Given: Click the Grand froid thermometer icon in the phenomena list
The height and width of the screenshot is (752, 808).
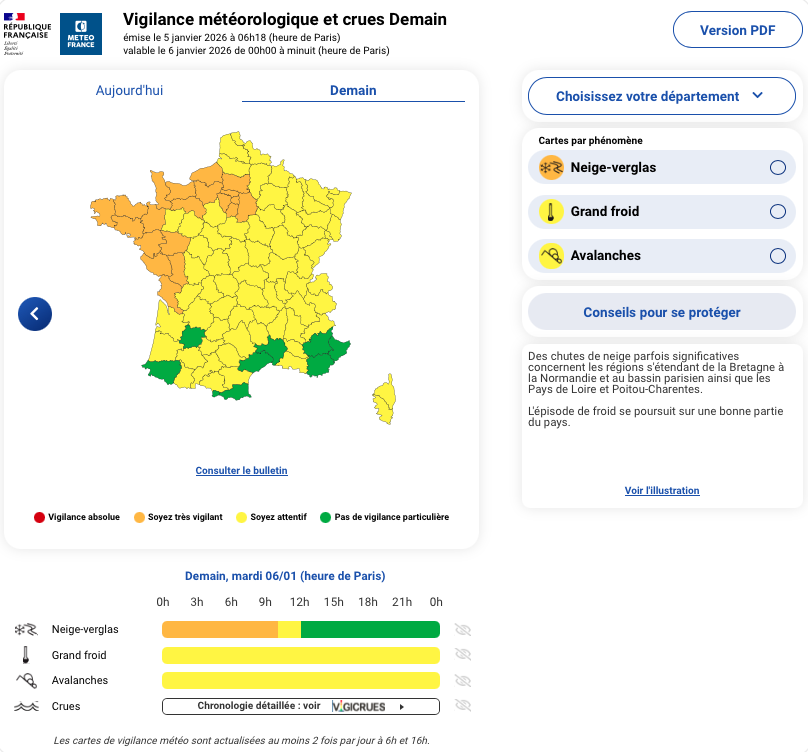Looking at the screenshot, I should tap(551, 211).
